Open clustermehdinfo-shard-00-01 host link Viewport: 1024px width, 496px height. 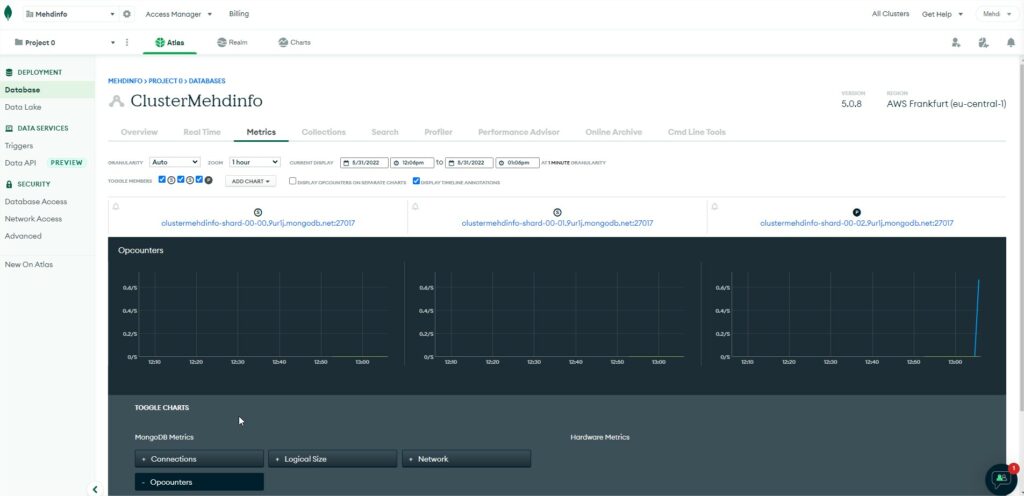(557, 223)
